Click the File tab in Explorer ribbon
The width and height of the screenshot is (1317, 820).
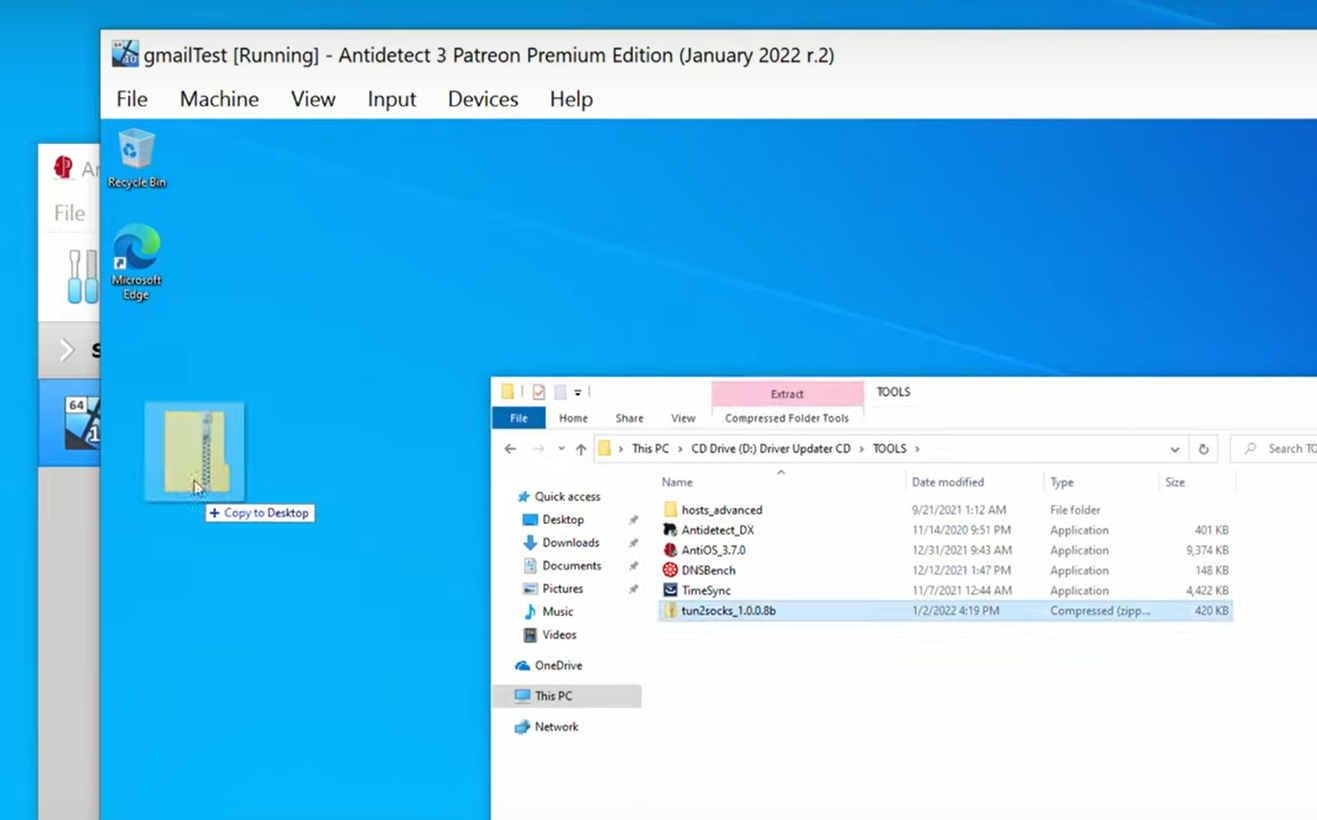click(x=518, y=418)
